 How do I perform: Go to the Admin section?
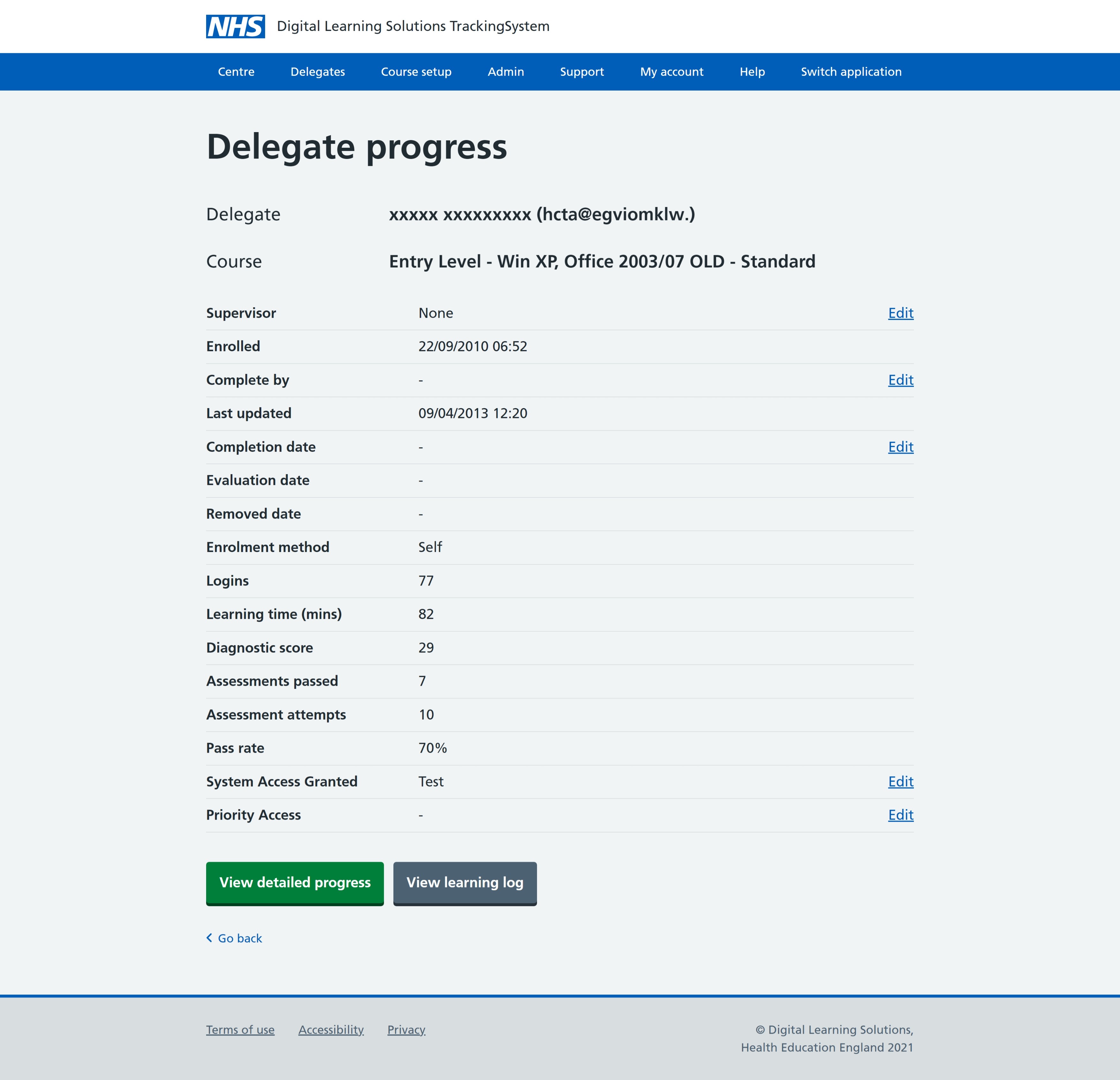(506, 71)
